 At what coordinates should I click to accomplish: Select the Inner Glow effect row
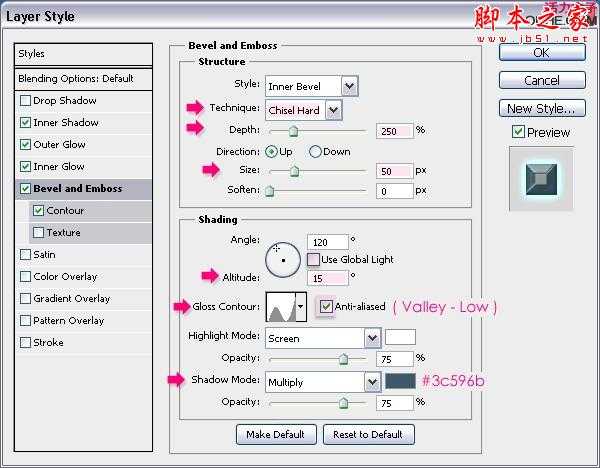pyautogui.click(x=83, y=167)
